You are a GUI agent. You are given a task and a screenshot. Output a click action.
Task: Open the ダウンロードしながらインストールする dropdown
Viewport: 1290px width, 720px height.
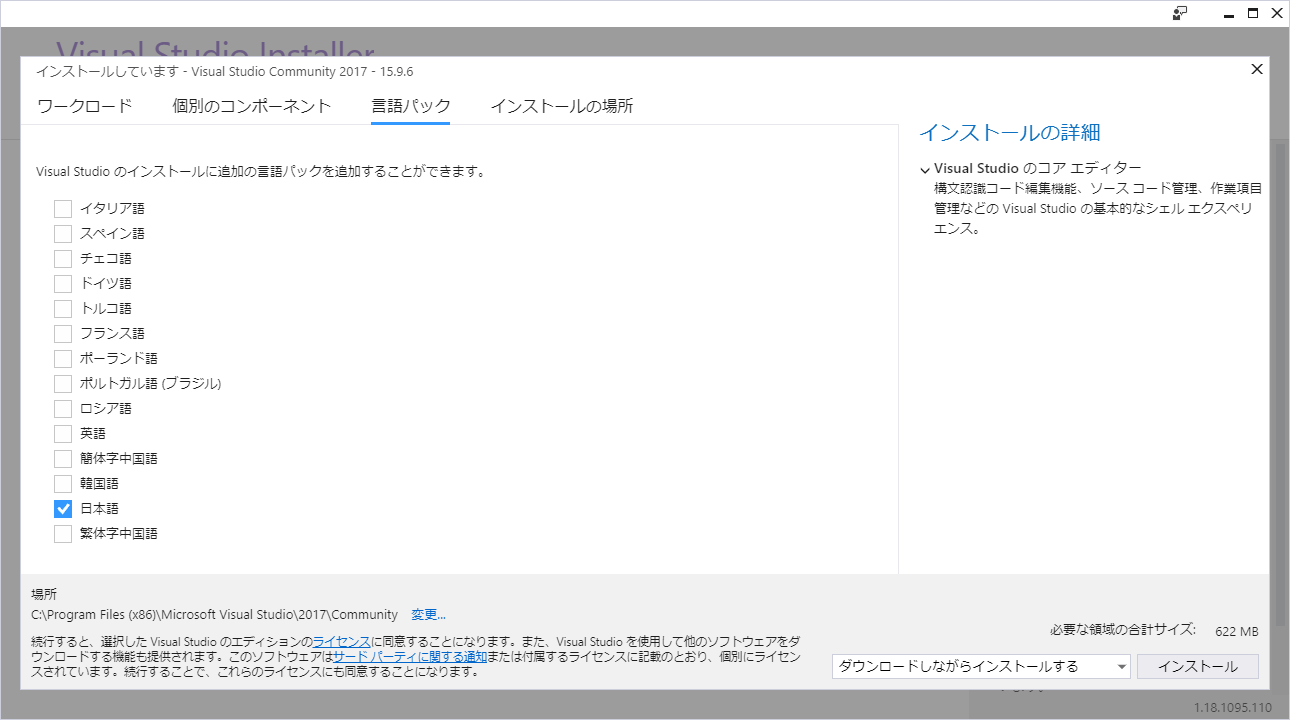[x=981, y=666]
